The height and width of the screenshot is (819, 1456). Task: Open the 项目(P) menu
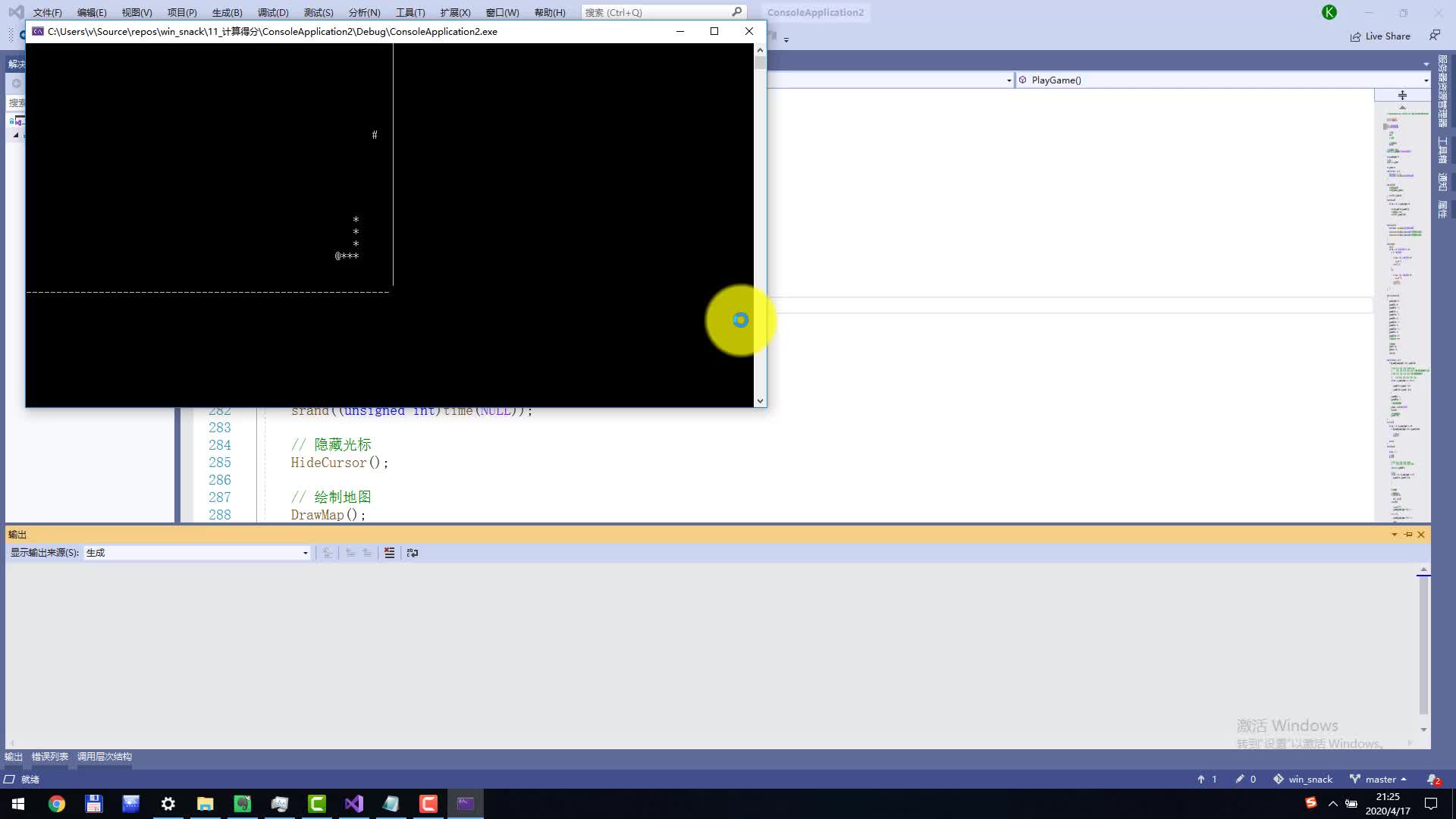point(182,12)
